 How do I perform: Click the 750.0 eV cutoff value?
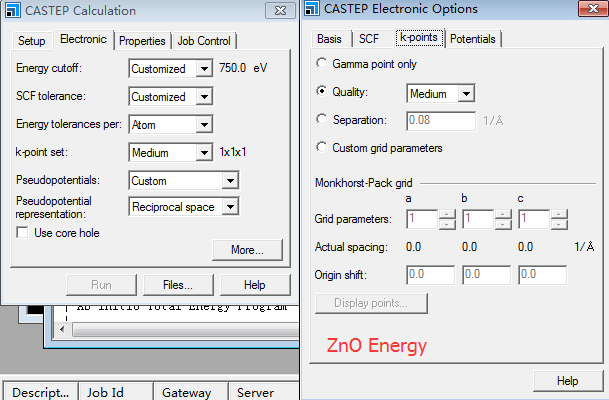coord(243,68)
